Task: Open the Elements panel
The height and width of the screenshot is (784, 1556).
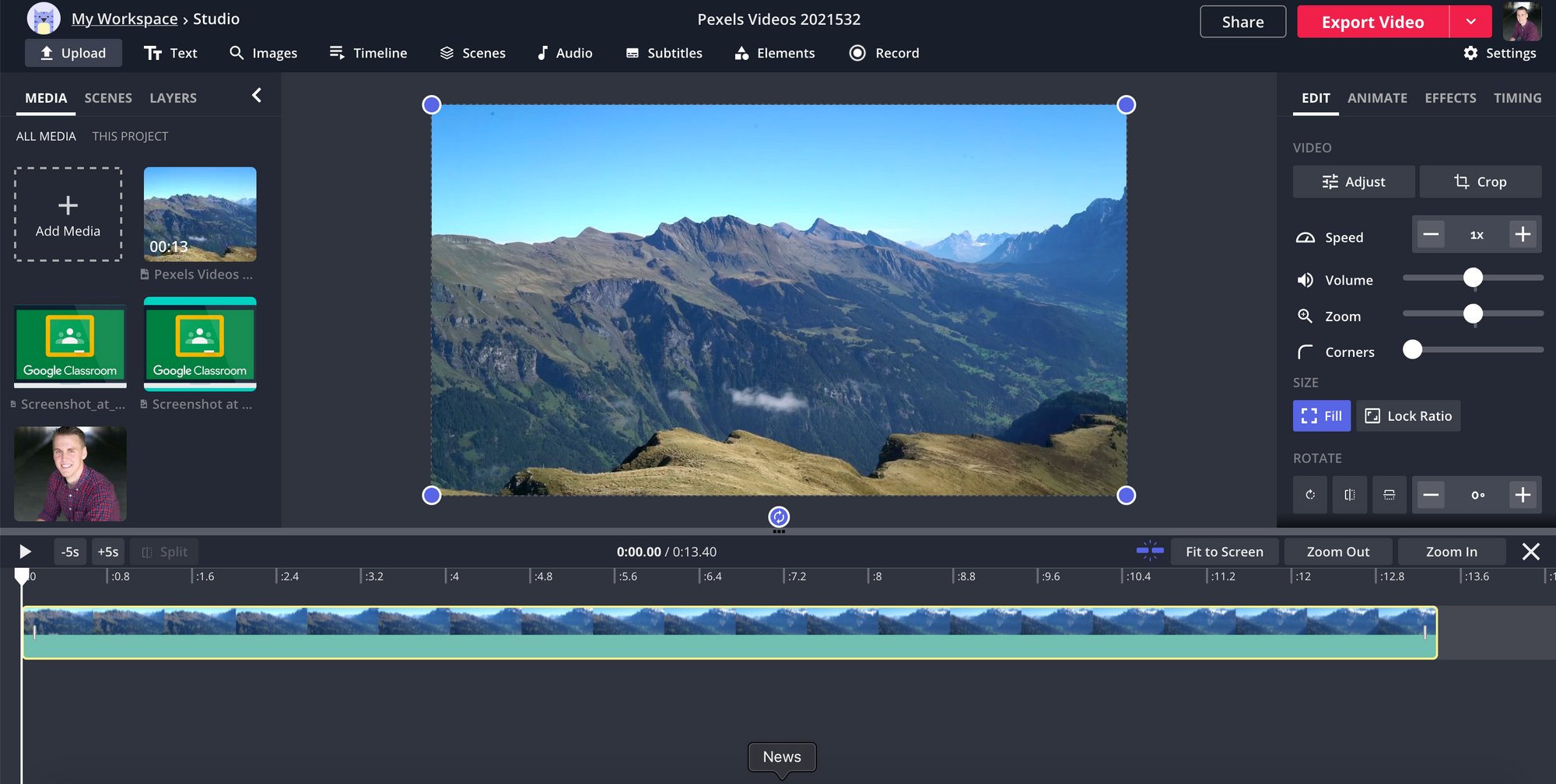Action: tap(775, 53)
